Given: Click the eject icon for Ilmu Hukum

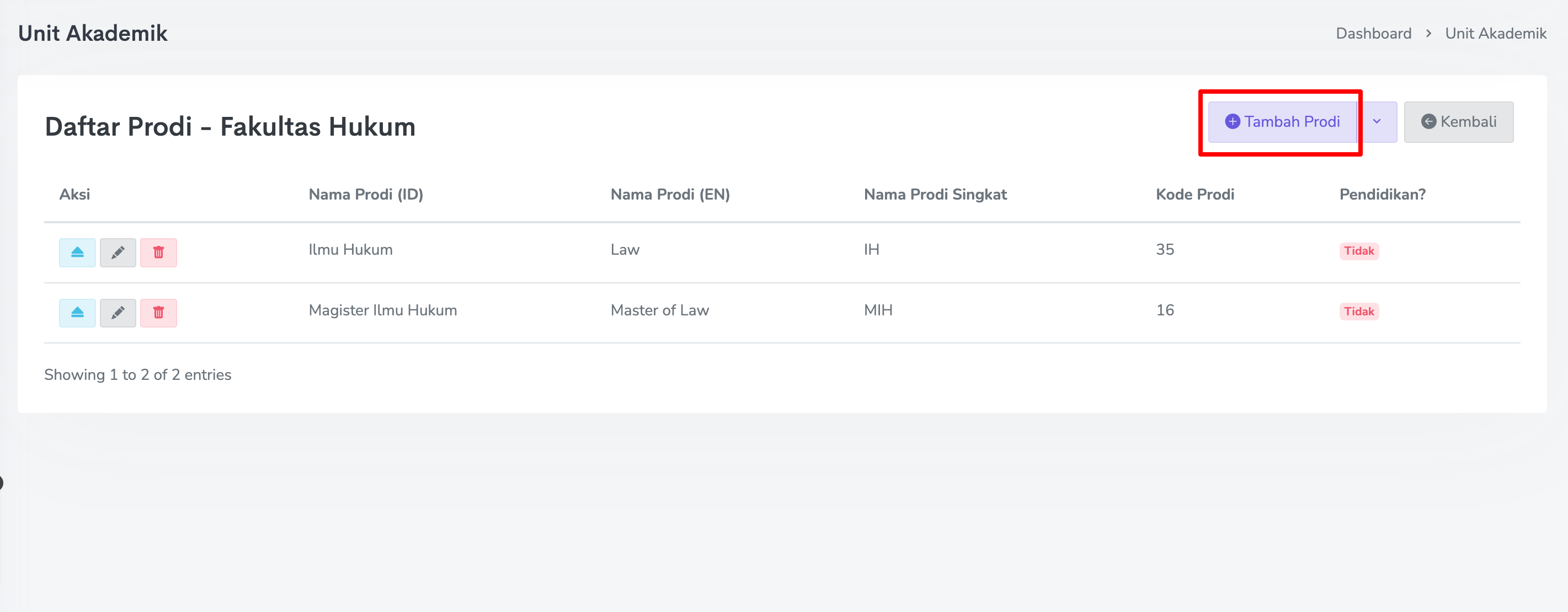Looking at the screenshot, I should click(x=77, y=253).
